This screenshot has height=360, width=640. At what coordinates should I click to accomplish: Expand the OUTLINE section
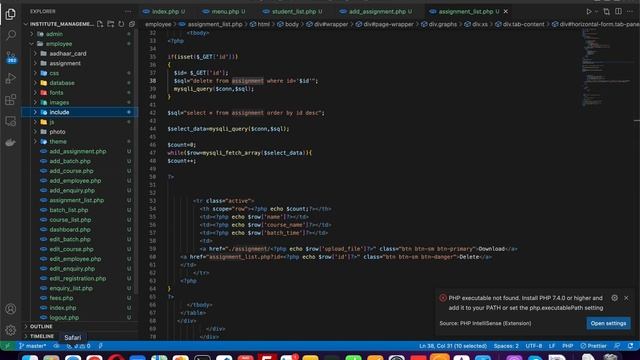point(41,327)
